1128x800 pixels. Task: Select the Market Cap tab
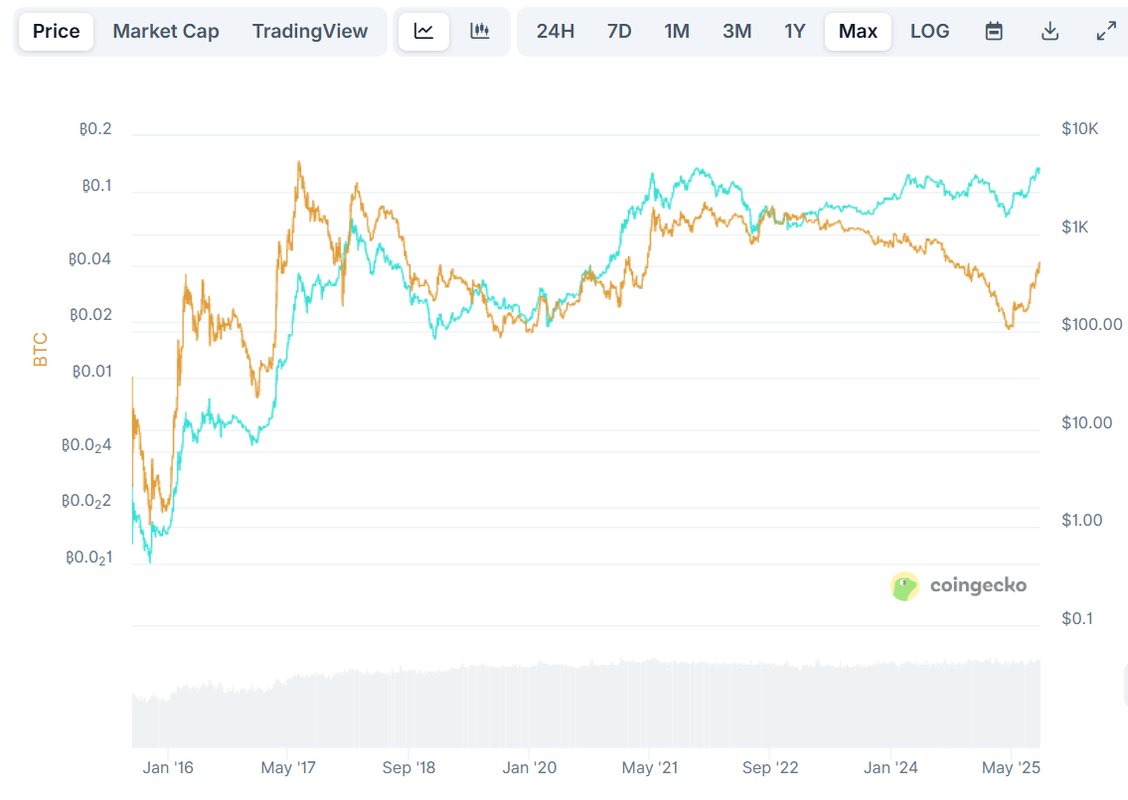pos(165,32)
